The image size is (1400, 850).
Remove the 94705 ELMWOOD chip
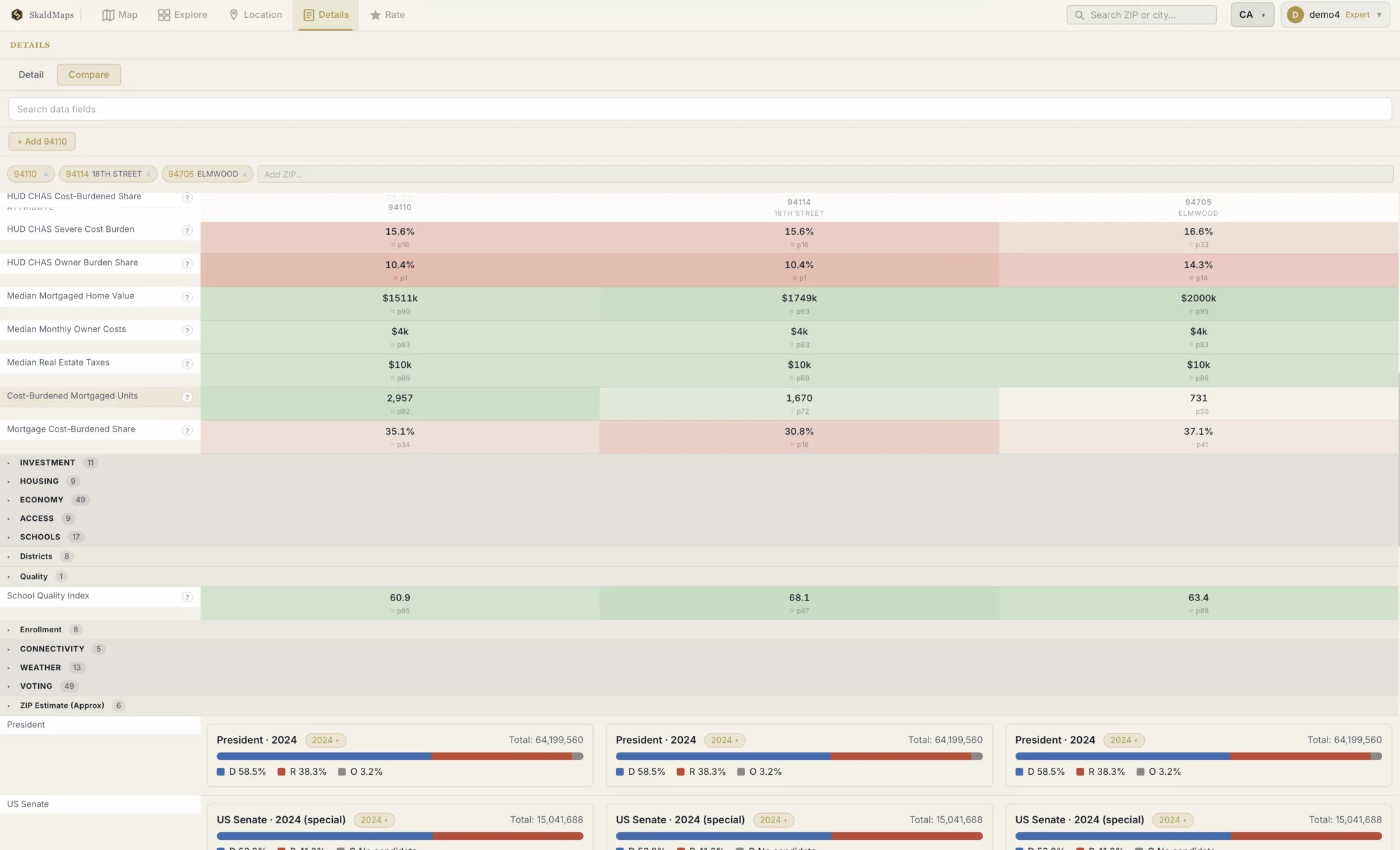click(x=244, y=174)
